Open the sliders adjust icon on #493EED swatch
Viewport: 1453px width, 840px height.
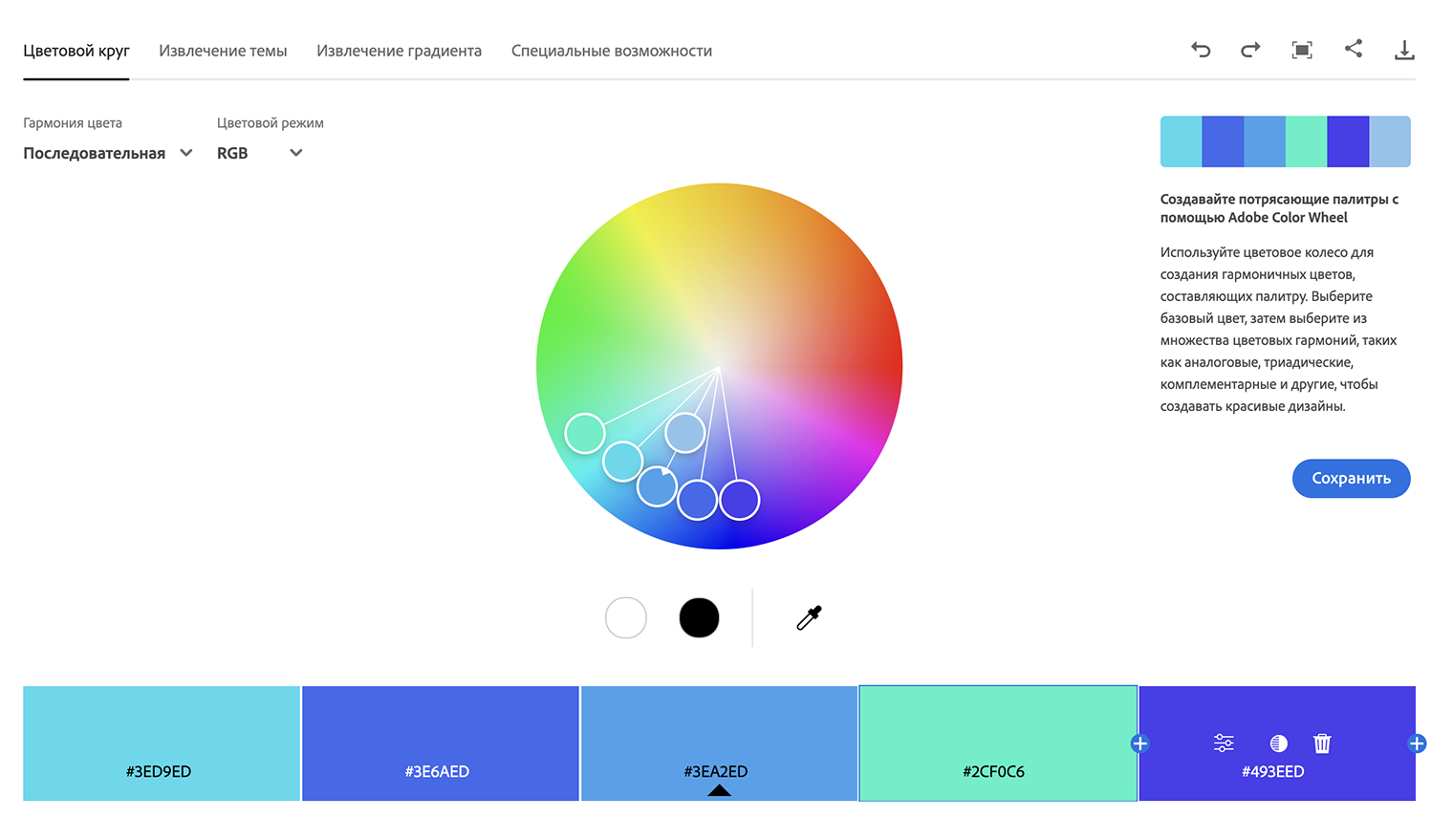click(x=1224, y=743)
